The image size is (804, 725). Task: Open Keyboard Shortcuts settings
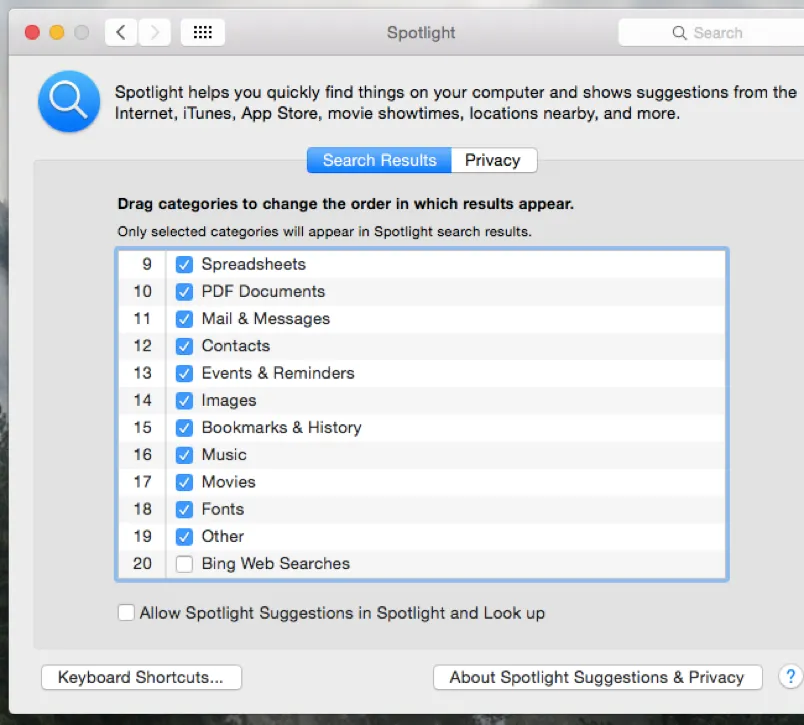click(x=140, y=677)
